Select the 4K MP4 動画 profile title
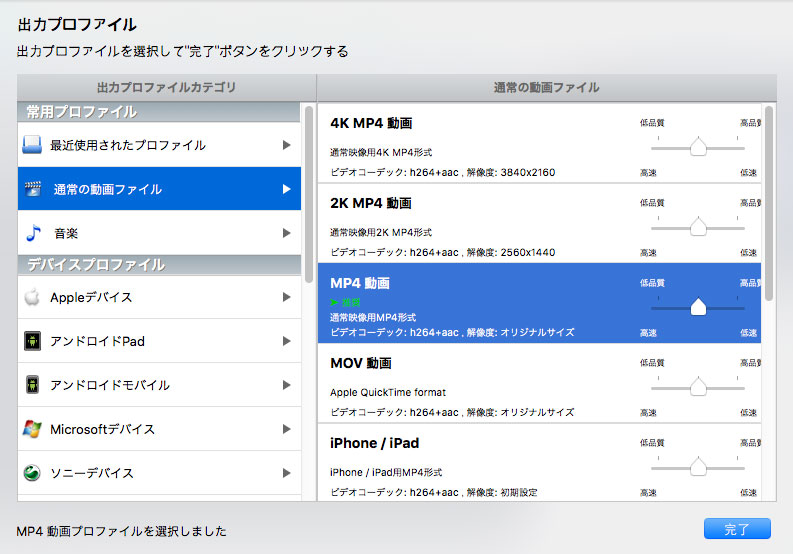This screenshot has height=554, width=793. click(x=371, y=123)
